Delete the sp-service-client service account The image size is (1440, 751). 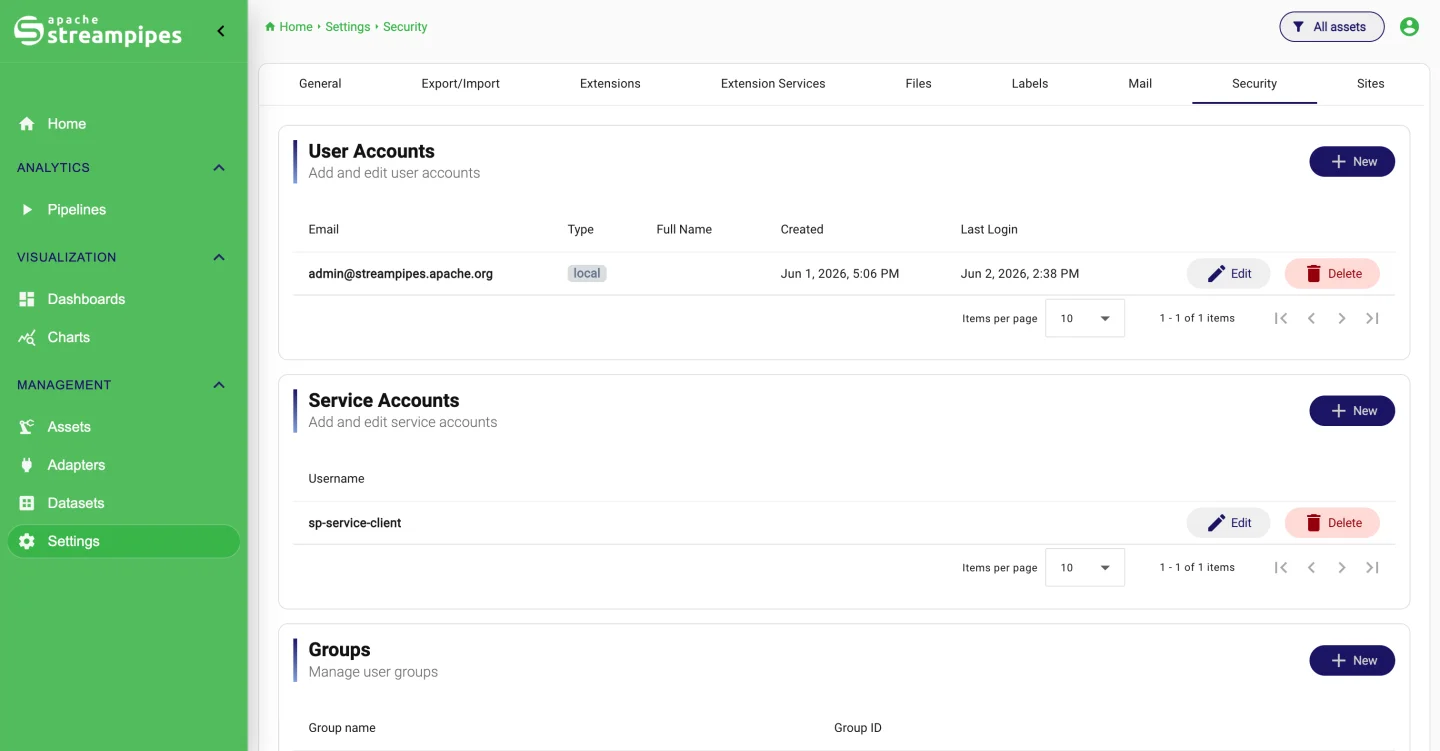[x=1332, y=523]
